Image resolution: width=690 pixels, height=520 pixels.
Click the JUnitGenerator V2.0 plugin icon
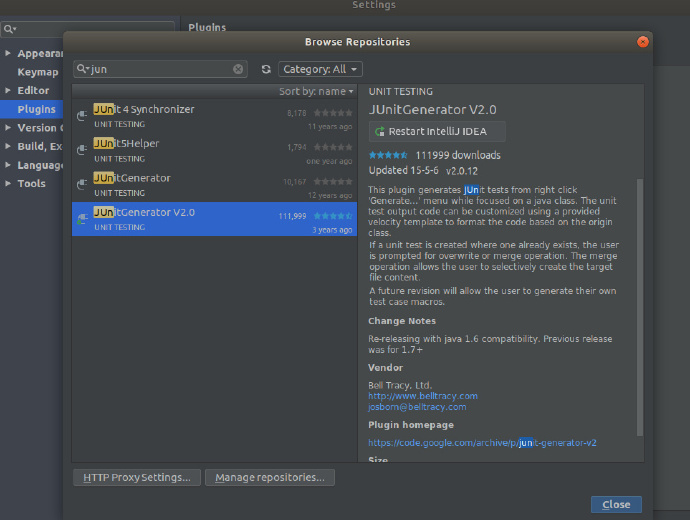tap(82, 219)
